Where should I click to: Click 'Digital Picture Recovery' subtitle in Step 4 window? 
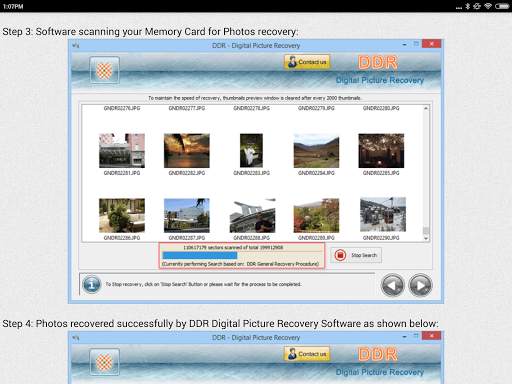point(380,372)
